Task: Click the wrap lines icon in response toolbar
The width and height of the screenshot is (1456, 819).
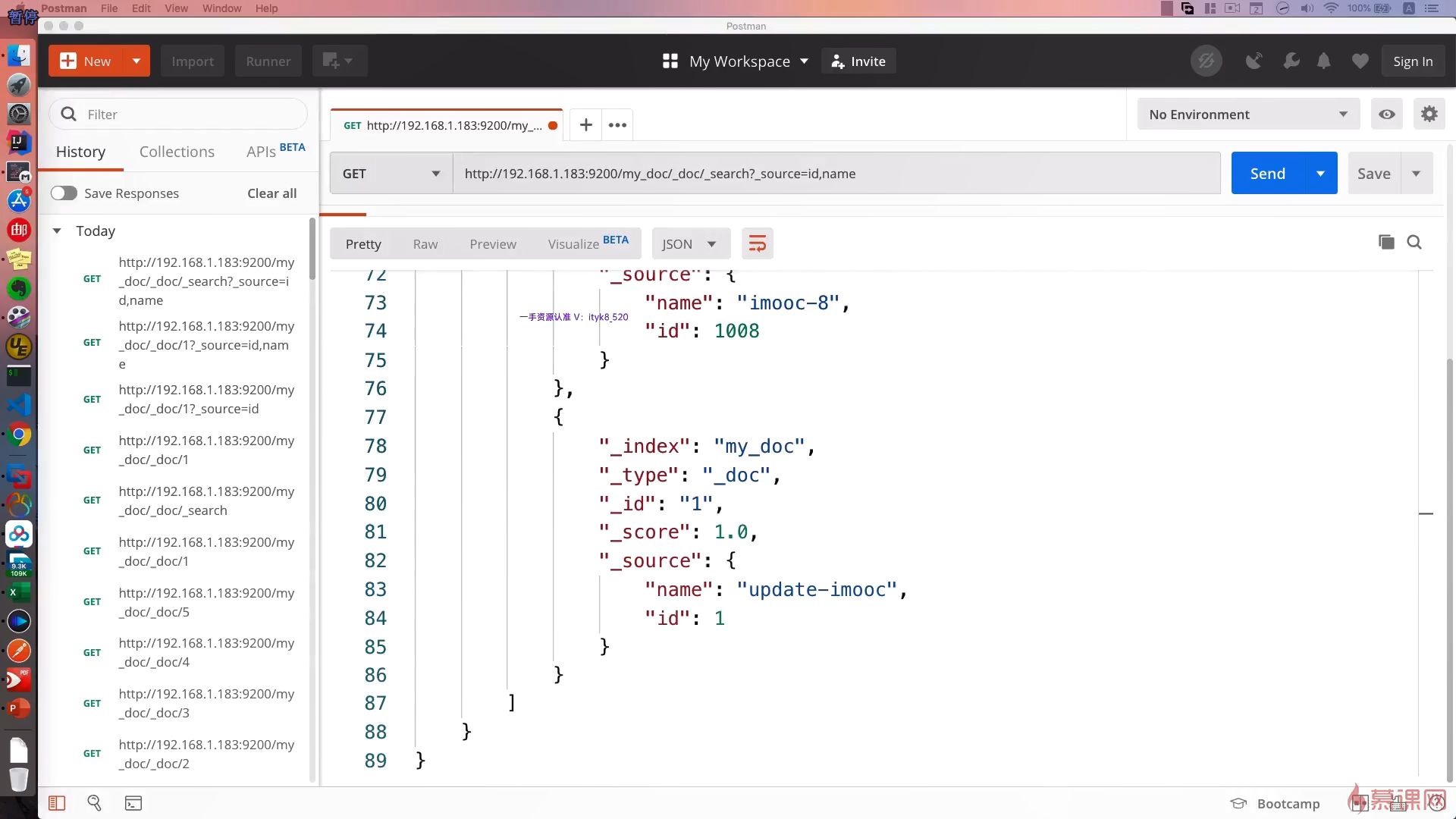Action: 757,243
